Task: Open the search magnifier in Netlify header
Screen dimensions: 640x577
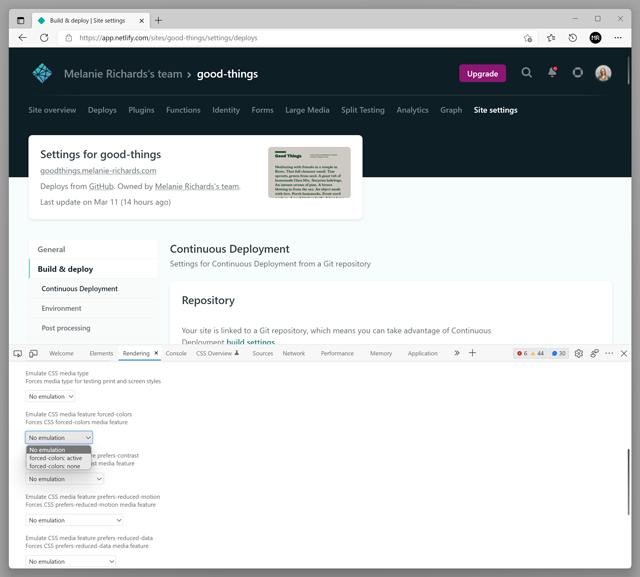Action: [x=527, y=73]
